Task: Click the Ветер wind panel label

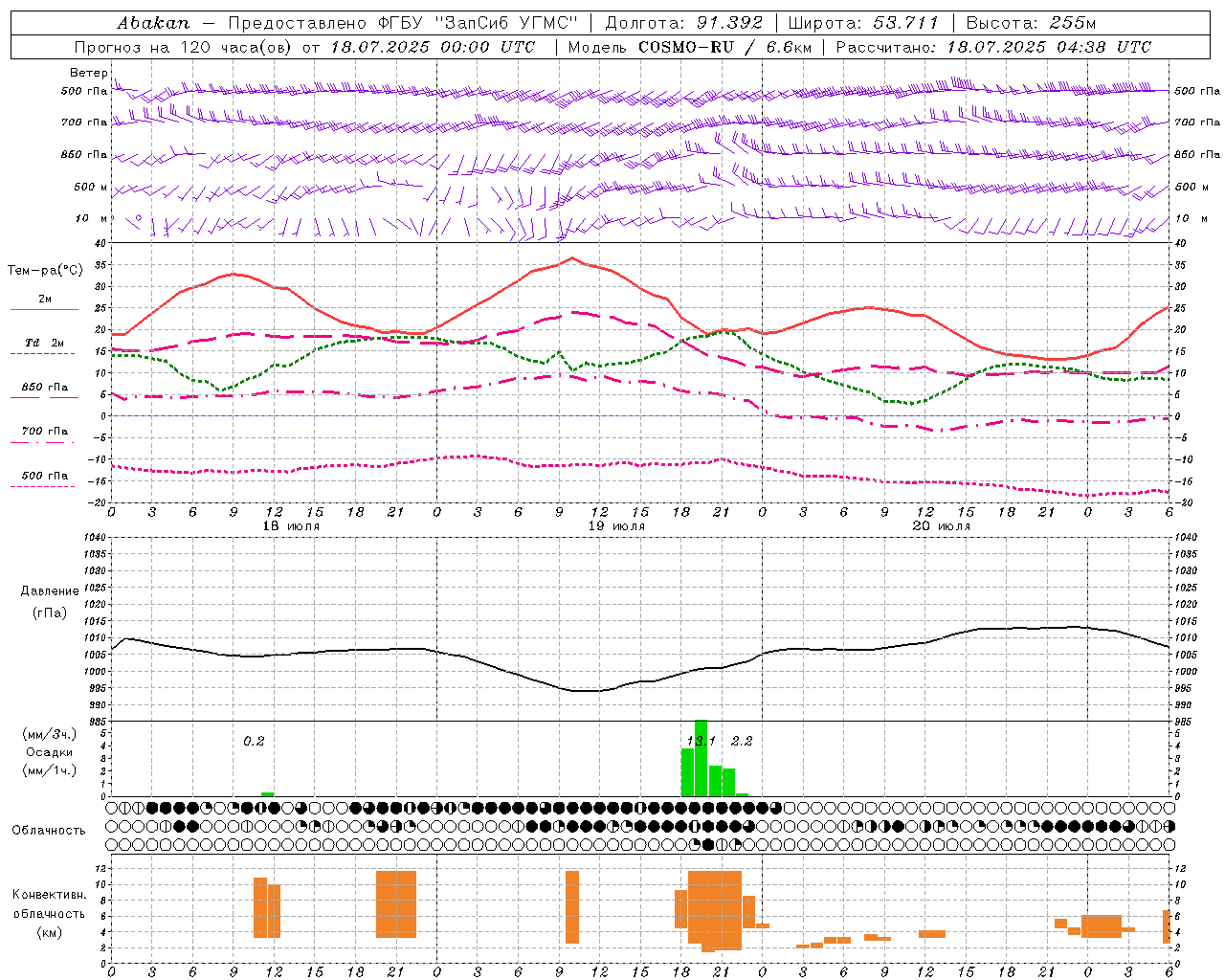Action: coord(88,73)
